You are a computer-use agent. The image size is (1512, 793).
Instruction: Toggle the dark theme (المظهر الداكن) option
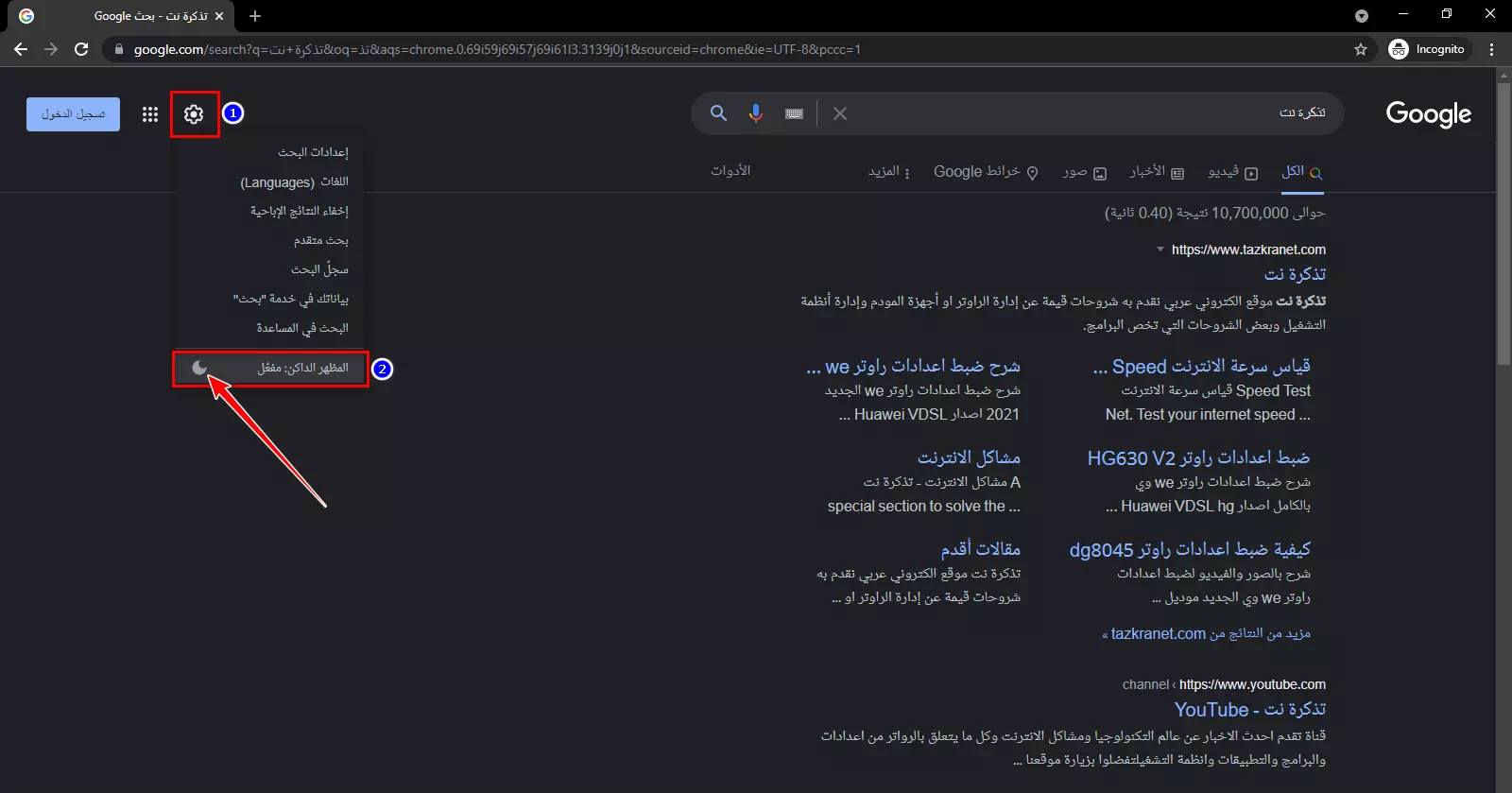[271, 368]
